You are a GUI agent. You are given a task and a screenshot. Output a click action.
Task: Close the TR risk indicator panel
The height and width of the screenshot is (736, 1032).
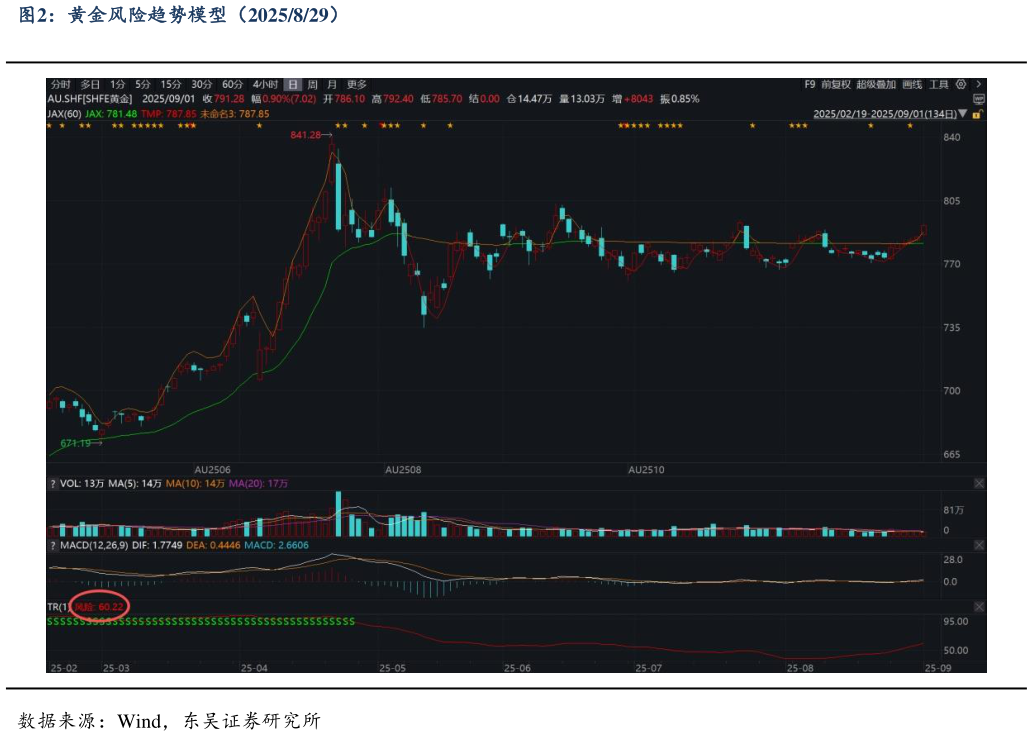coord(979,607)
